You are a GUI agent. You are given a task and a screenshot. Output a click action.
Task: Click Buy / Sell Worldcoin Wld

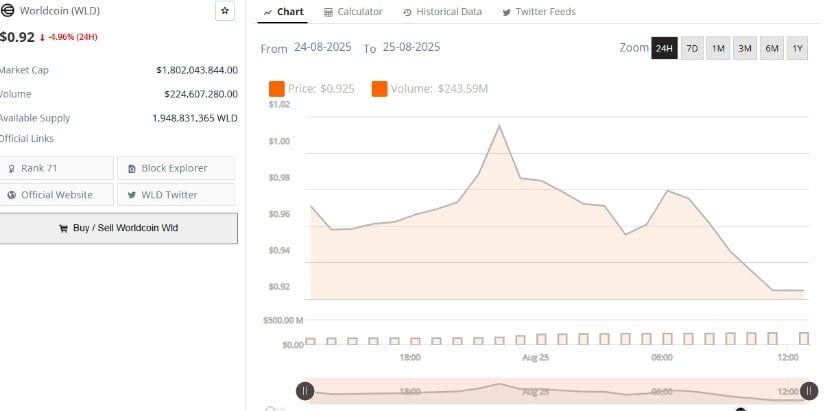click(118, 228)
